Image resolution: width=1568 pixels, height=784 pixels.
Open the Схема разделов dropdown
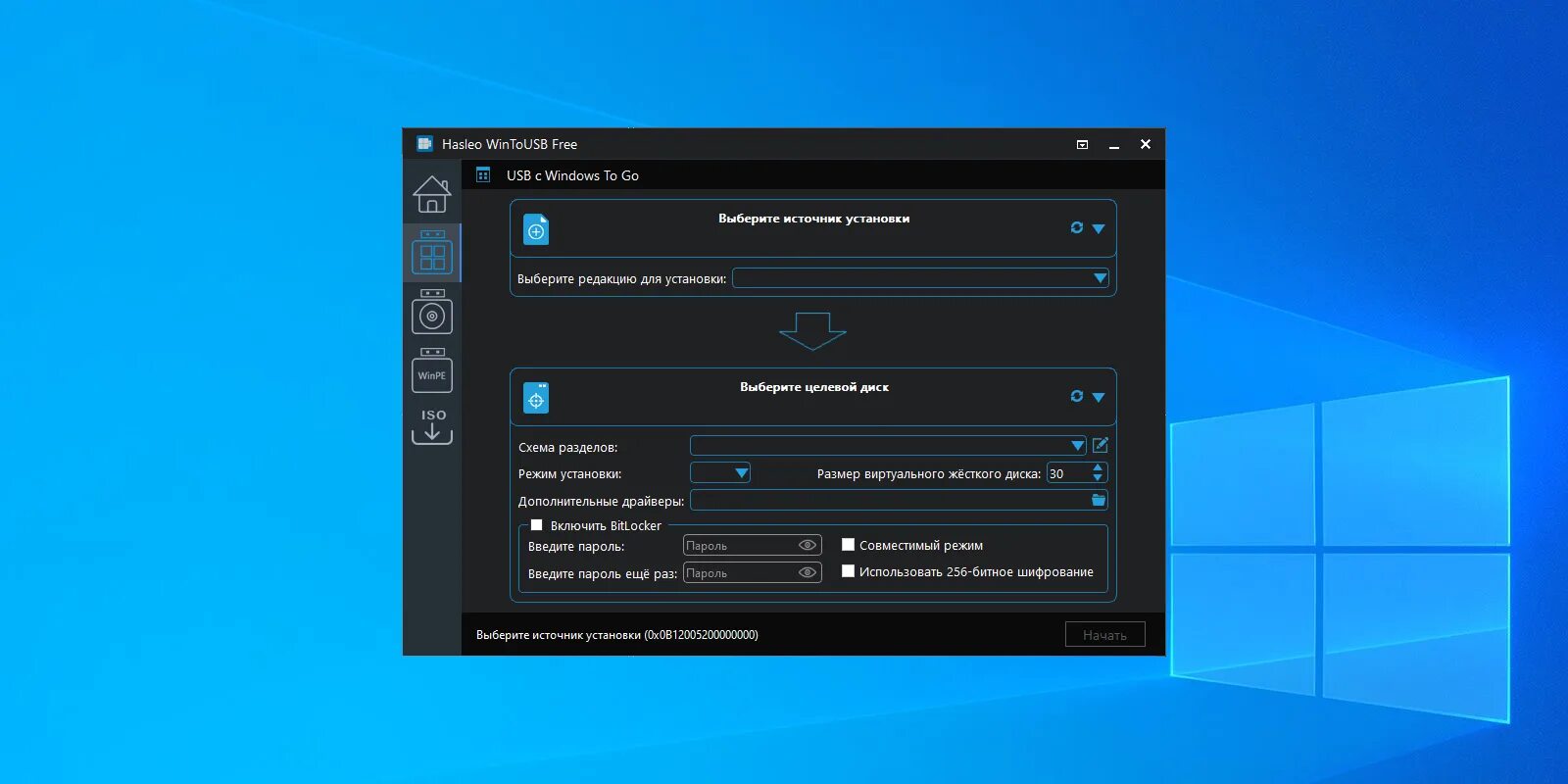888,446
